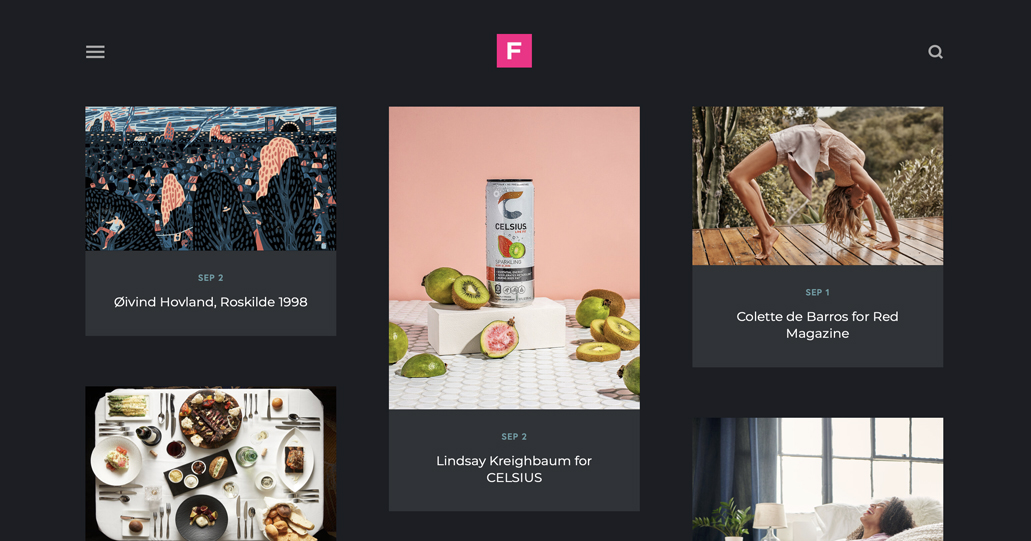Open the search magnifier icon

pyautogui.click(x=935, y=52)
